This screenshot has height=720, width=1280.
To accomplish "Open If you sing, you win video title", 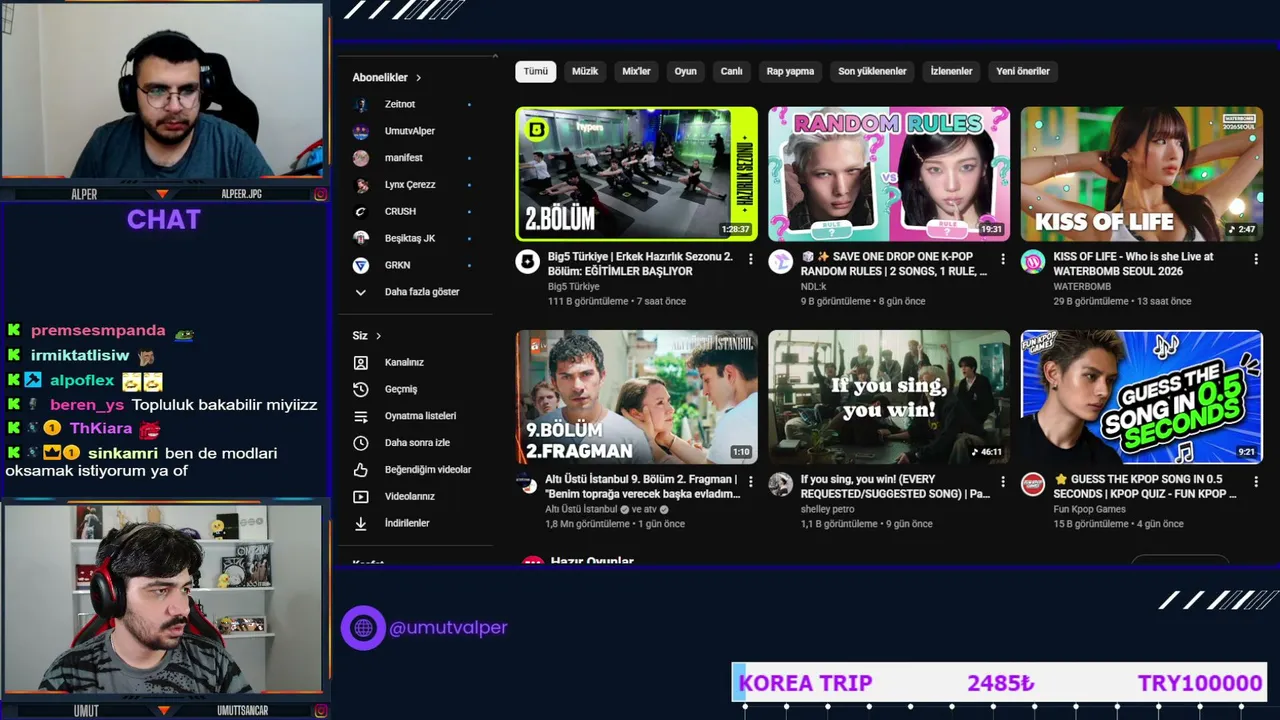I will [x=896, y=486].
